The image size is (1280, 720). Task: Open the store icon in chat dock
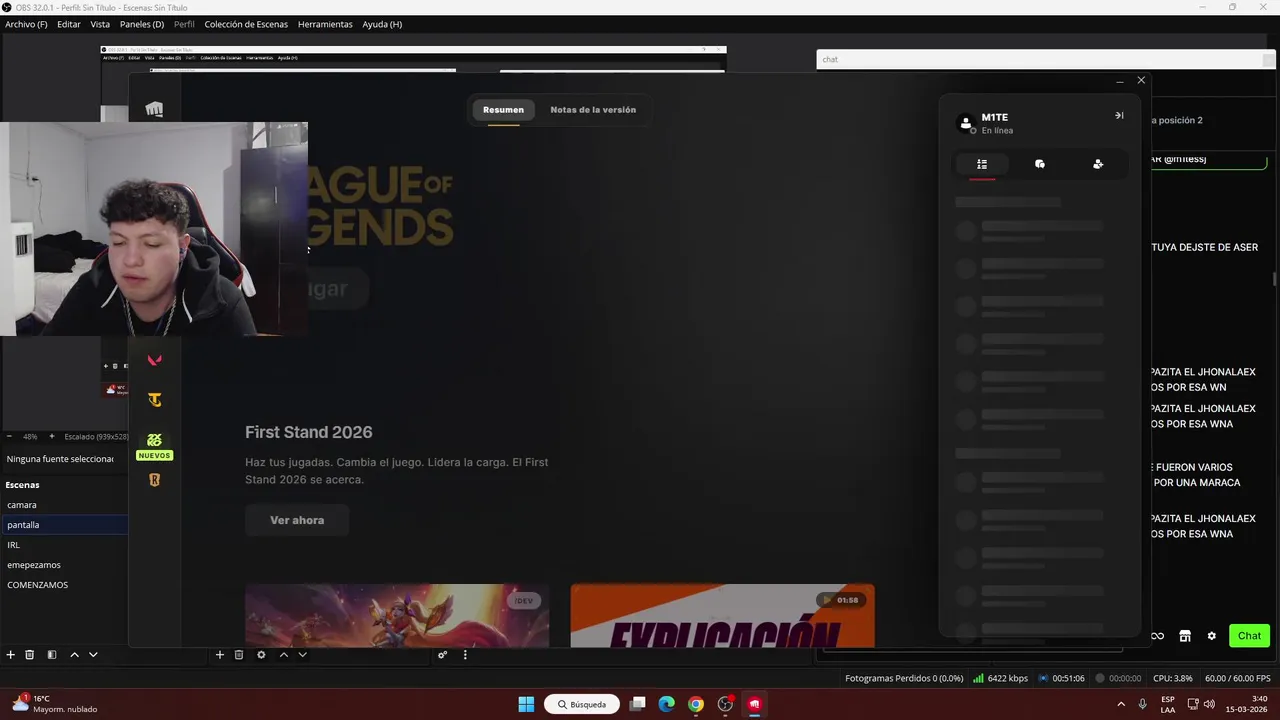(x=1185, y=636)
